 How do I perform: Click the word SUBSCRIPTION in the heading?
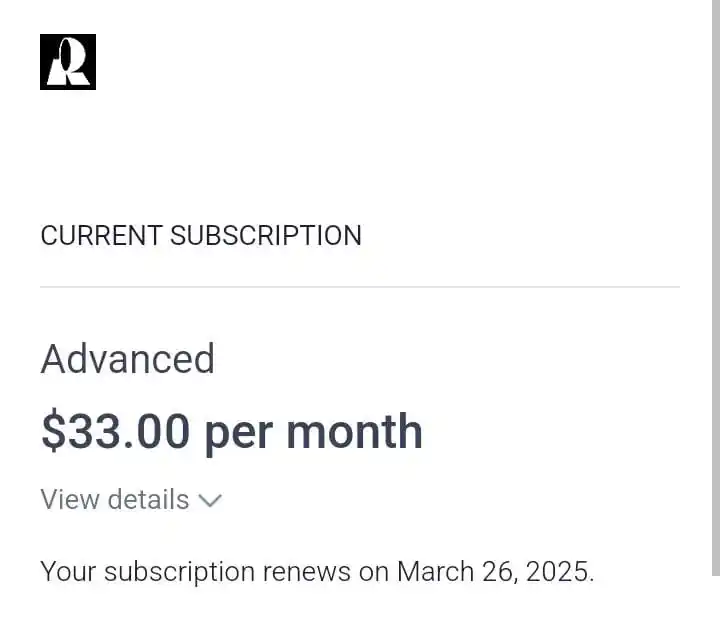266,236
